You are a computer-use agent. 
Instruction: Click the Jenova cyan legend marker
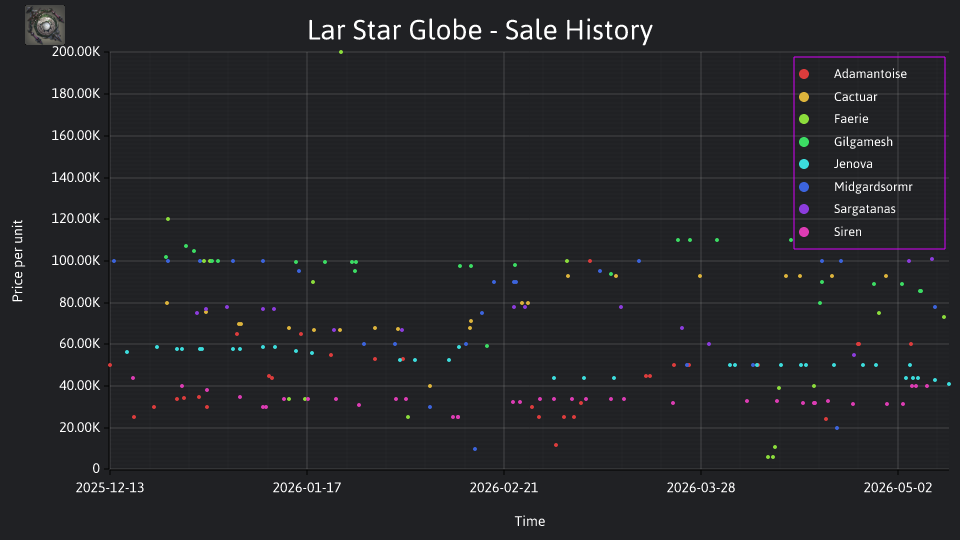tap(804, 164)
